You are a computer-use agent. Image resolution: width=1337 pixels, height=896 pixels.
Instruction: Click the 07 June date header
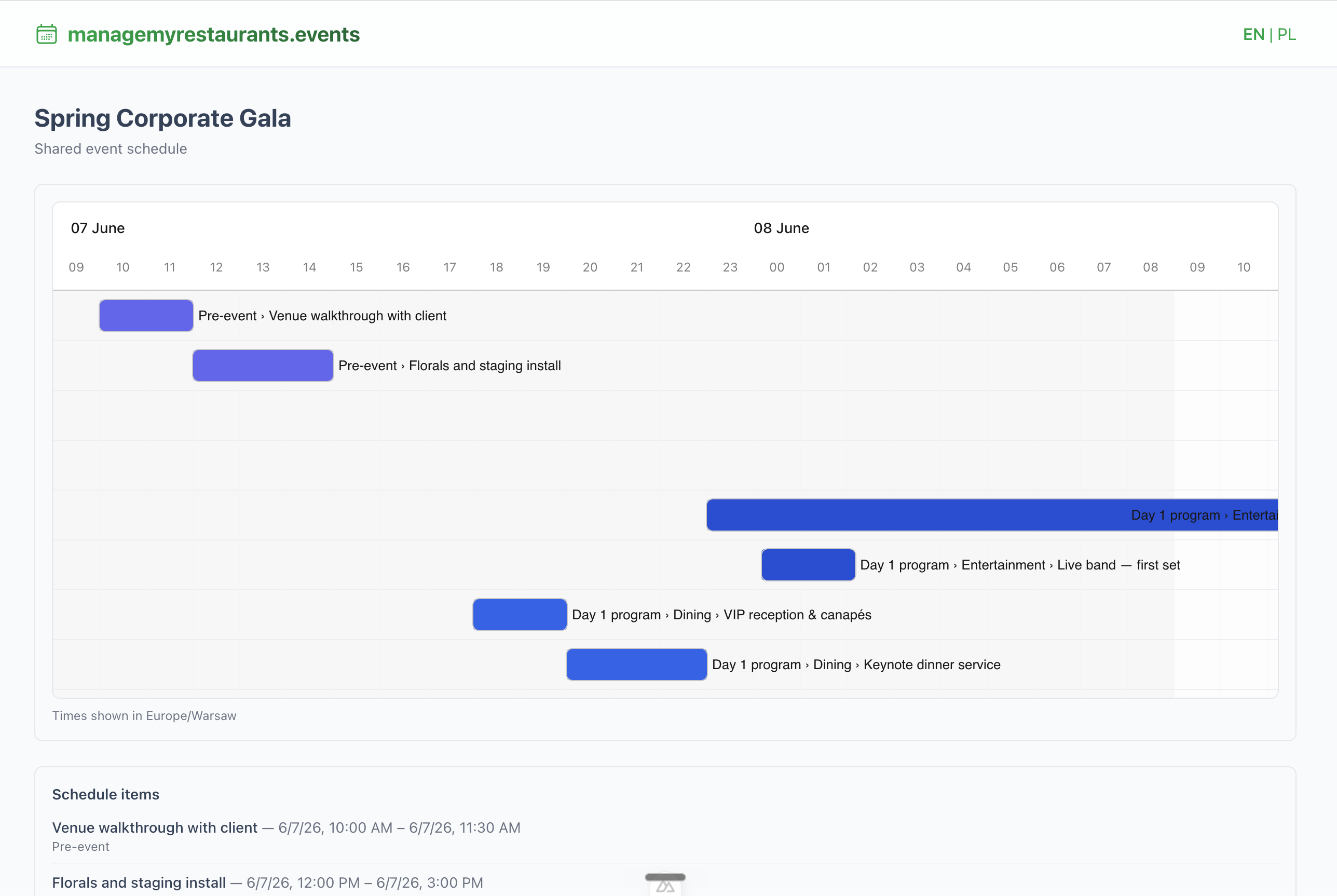(98, 228)
